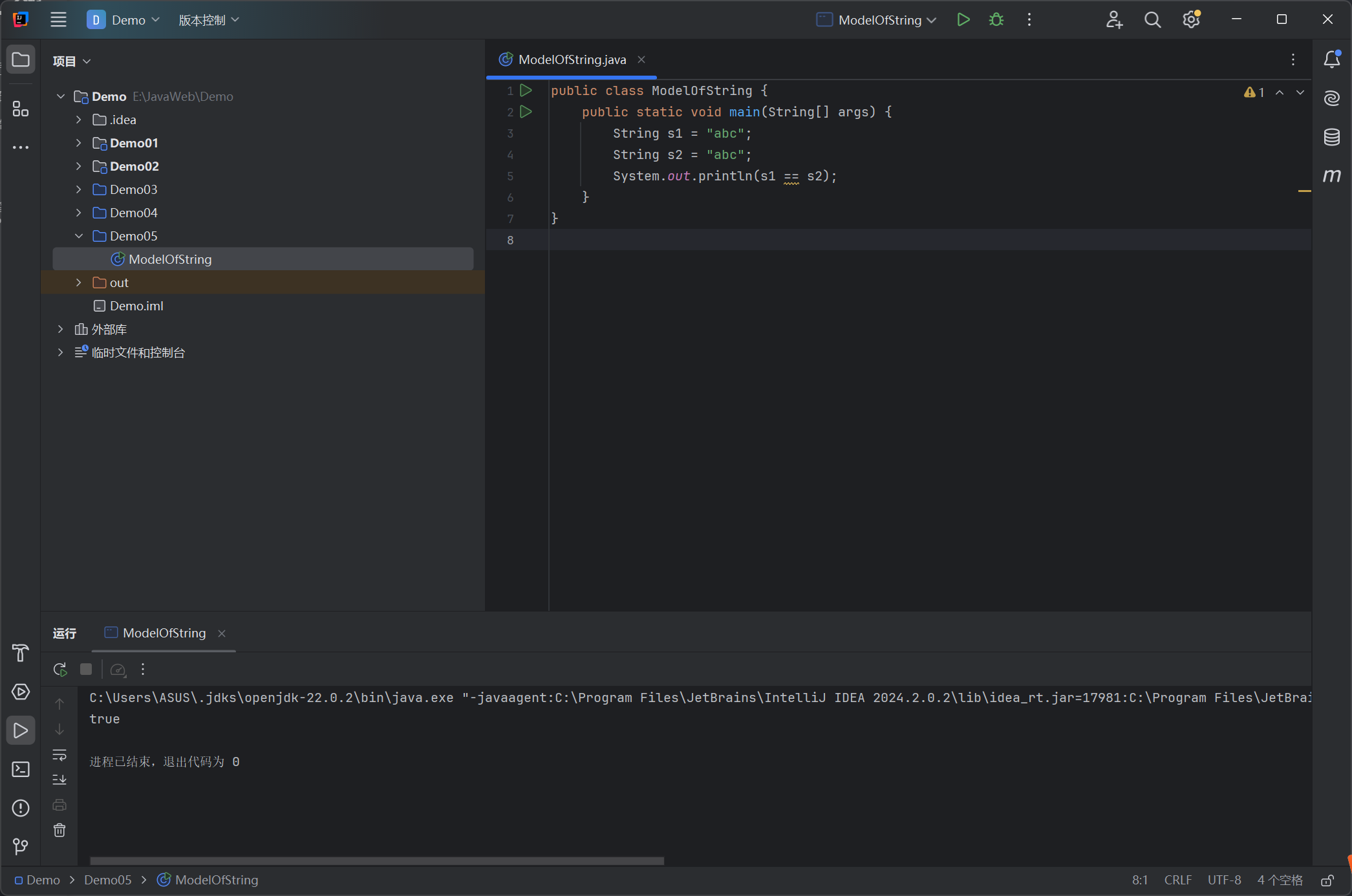Toggle scroll to end in console

point(59,780)
